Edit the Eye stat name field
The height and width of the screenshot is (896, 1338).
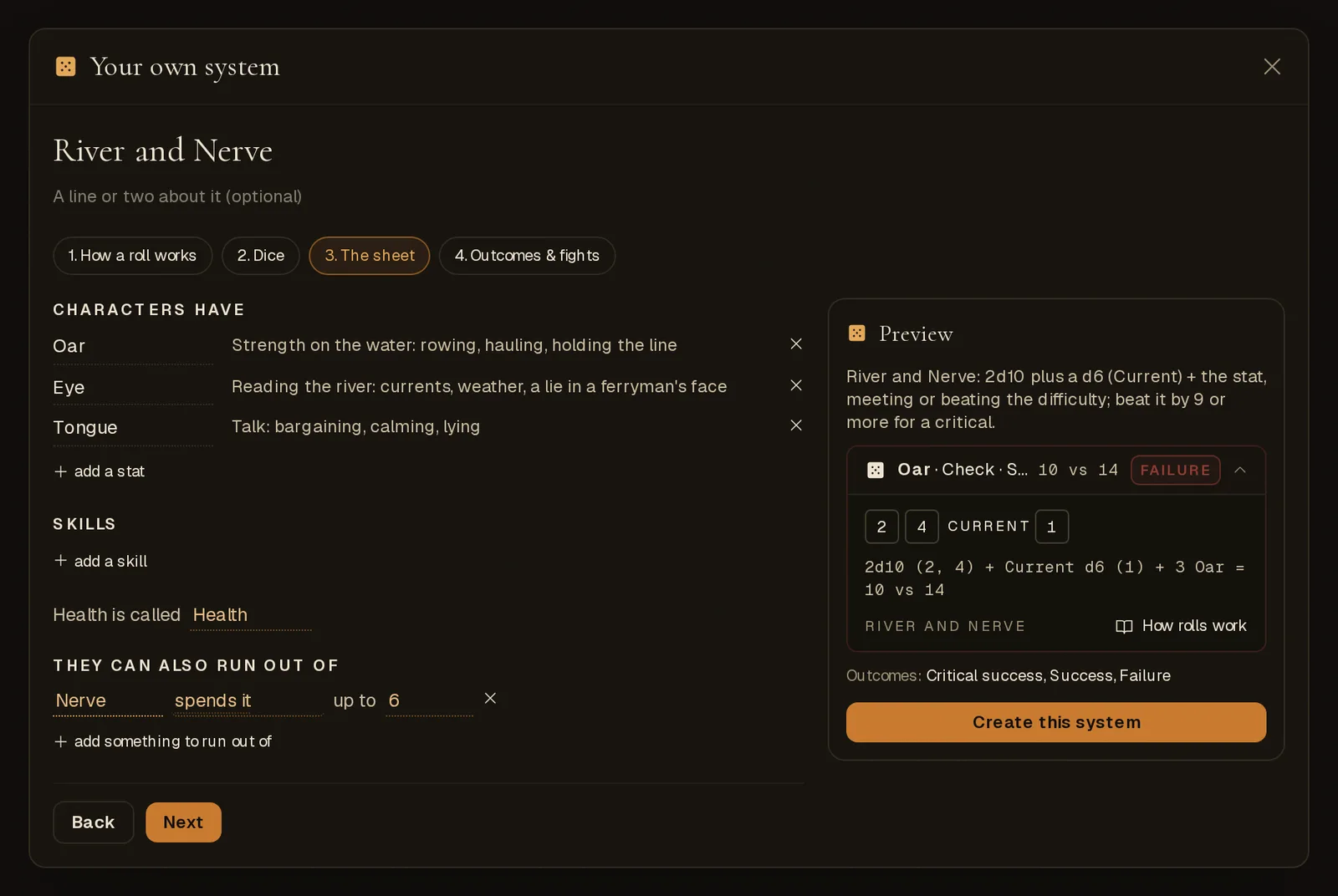tap(133, 387)
